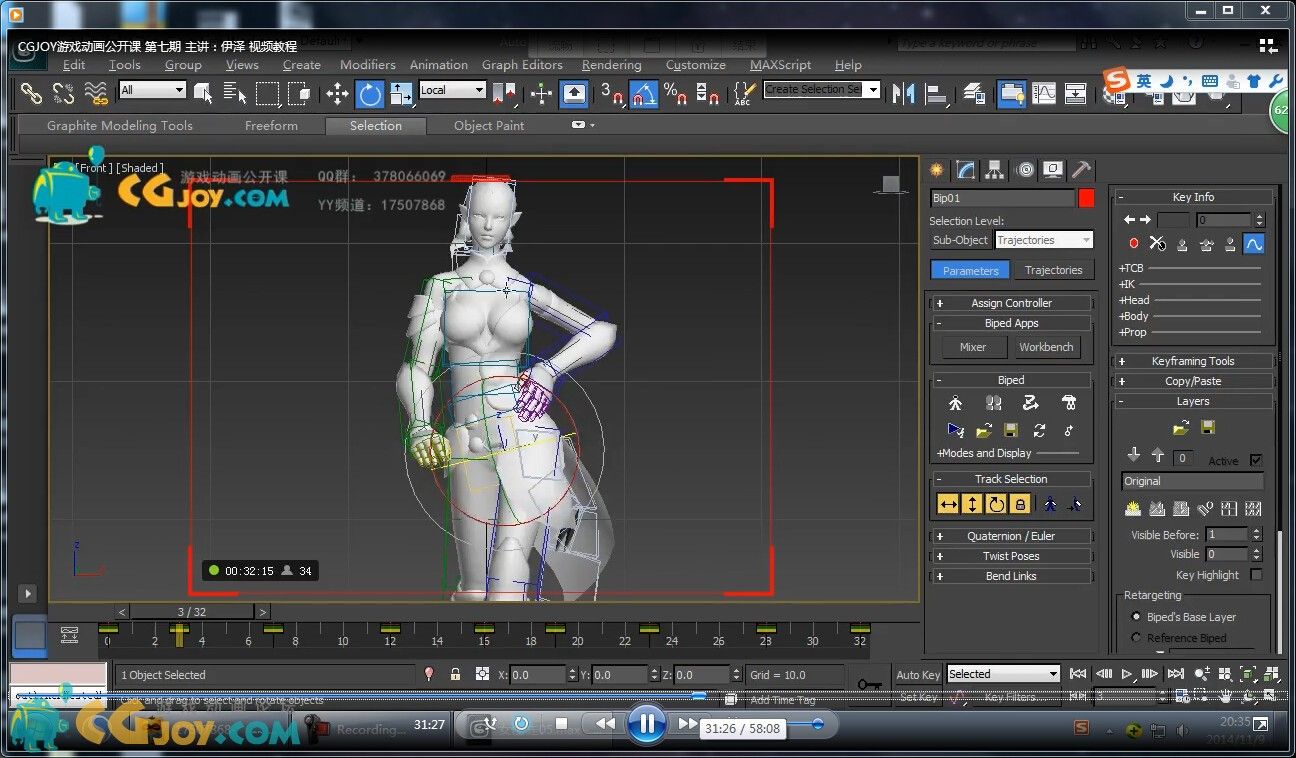Enable the Key Highlight checkbox
The width and height of the screenshot is (1296, 758).
1256,575
